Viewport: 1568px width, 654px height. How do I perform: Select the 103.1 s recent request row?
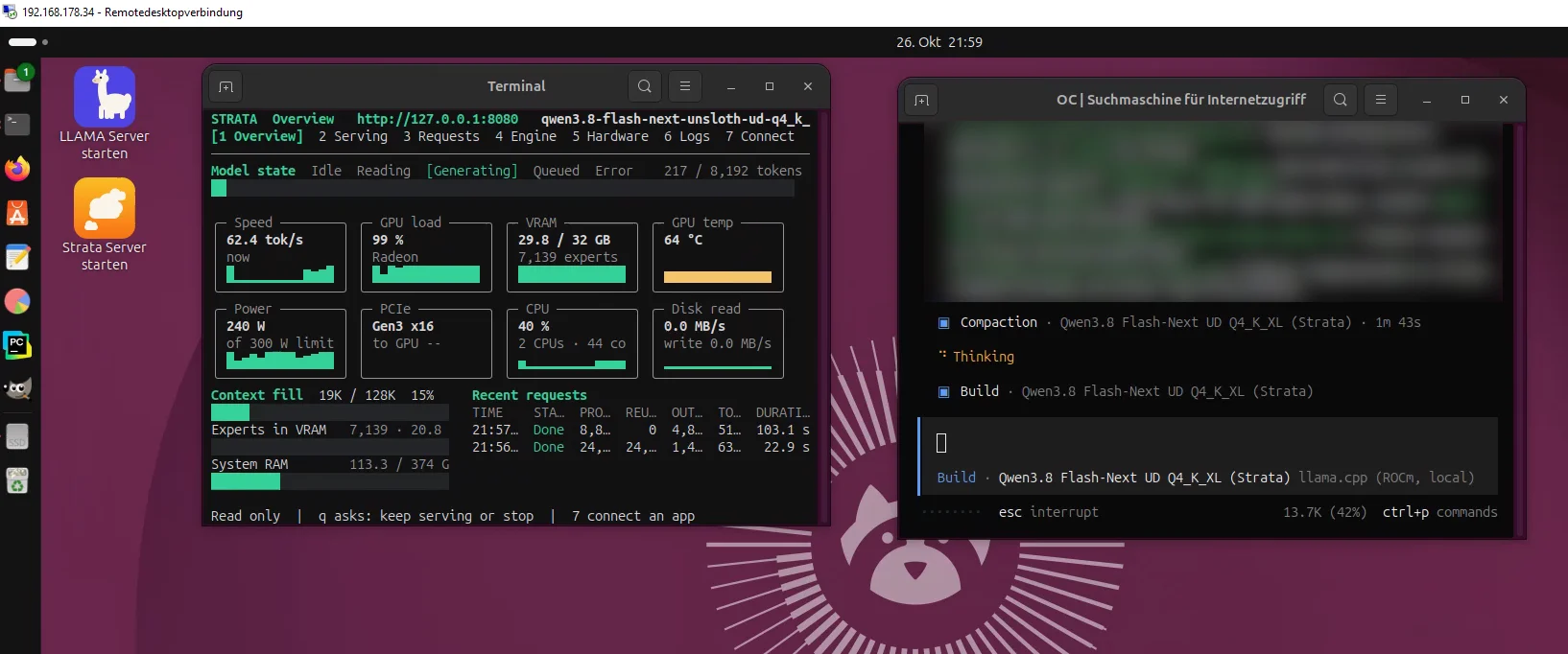point(641,430)
